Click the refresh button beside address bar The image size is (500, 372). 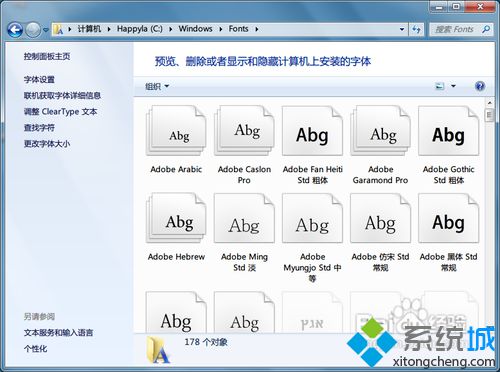coord(416,29)
